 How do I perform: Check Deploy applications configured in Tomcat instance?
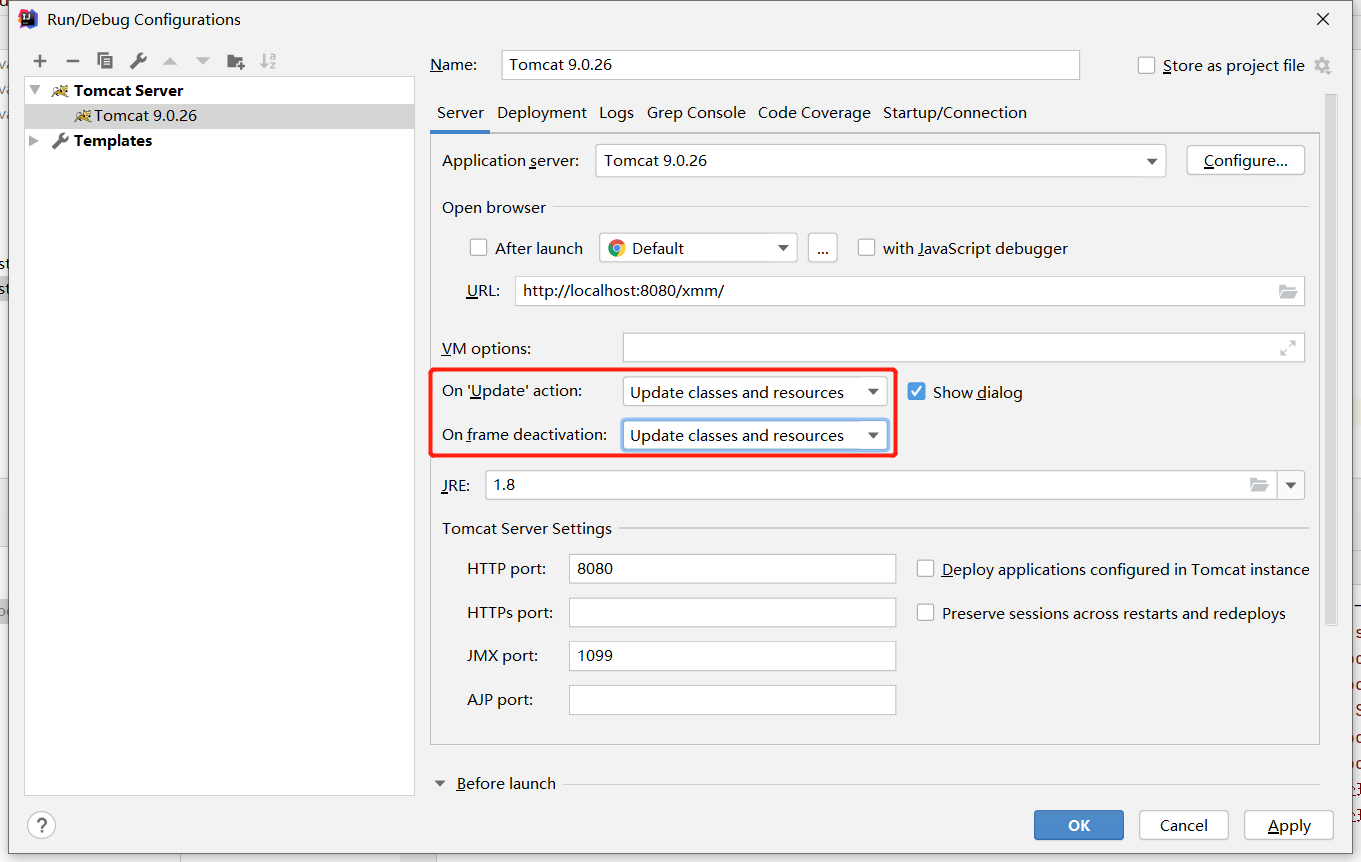click(x=926, y=569)
